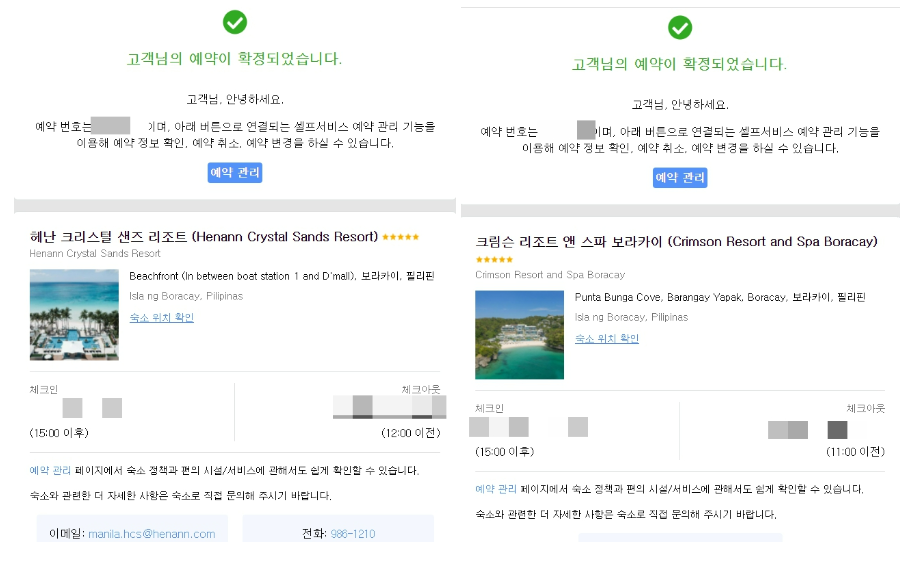904x567 pixels.
Task: Click gray subtitle Crimson Resort and Spa Boracay
Action: coord(550,275)
